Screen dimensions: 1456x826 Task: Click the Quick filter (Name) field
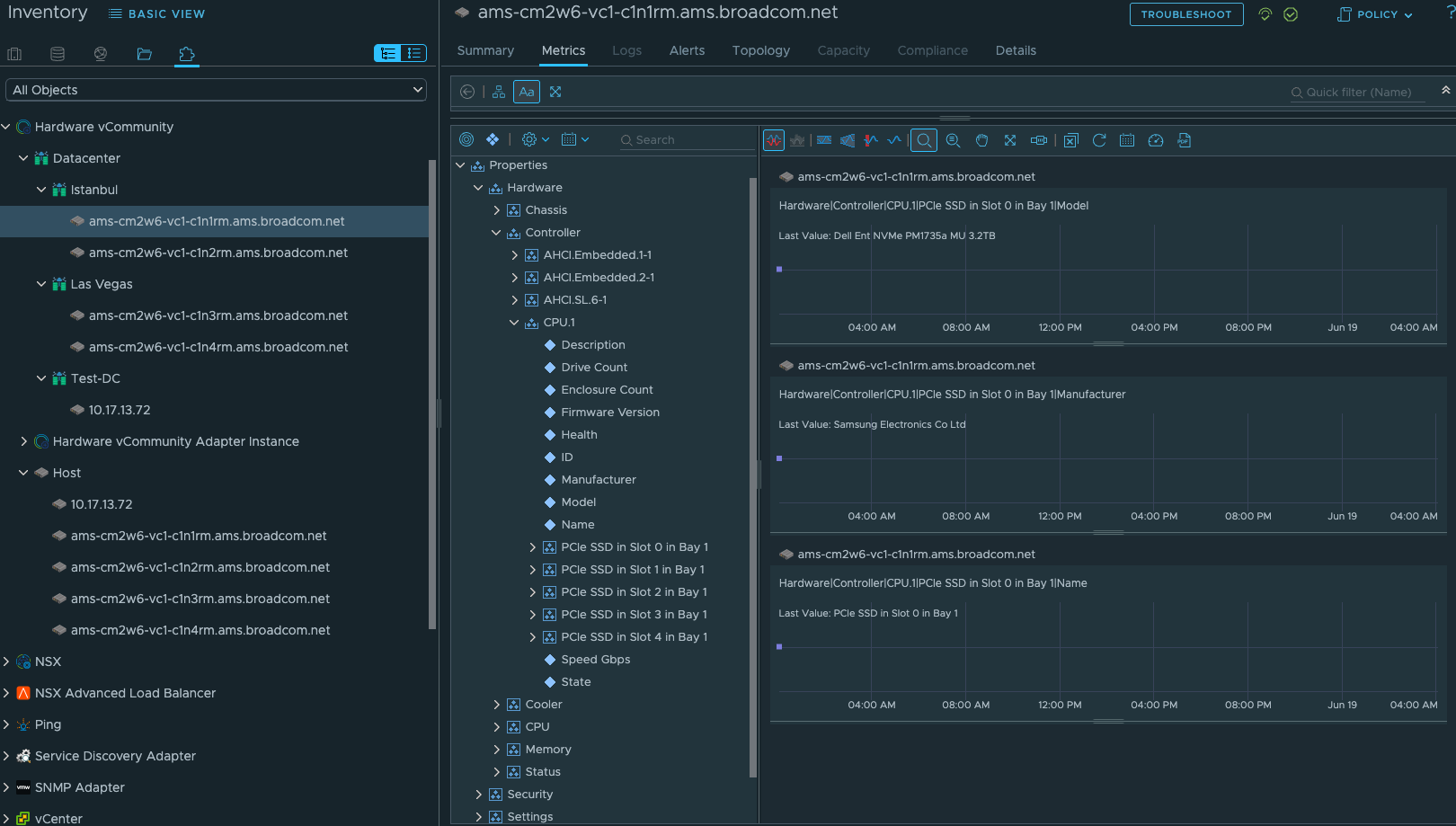1357,92
